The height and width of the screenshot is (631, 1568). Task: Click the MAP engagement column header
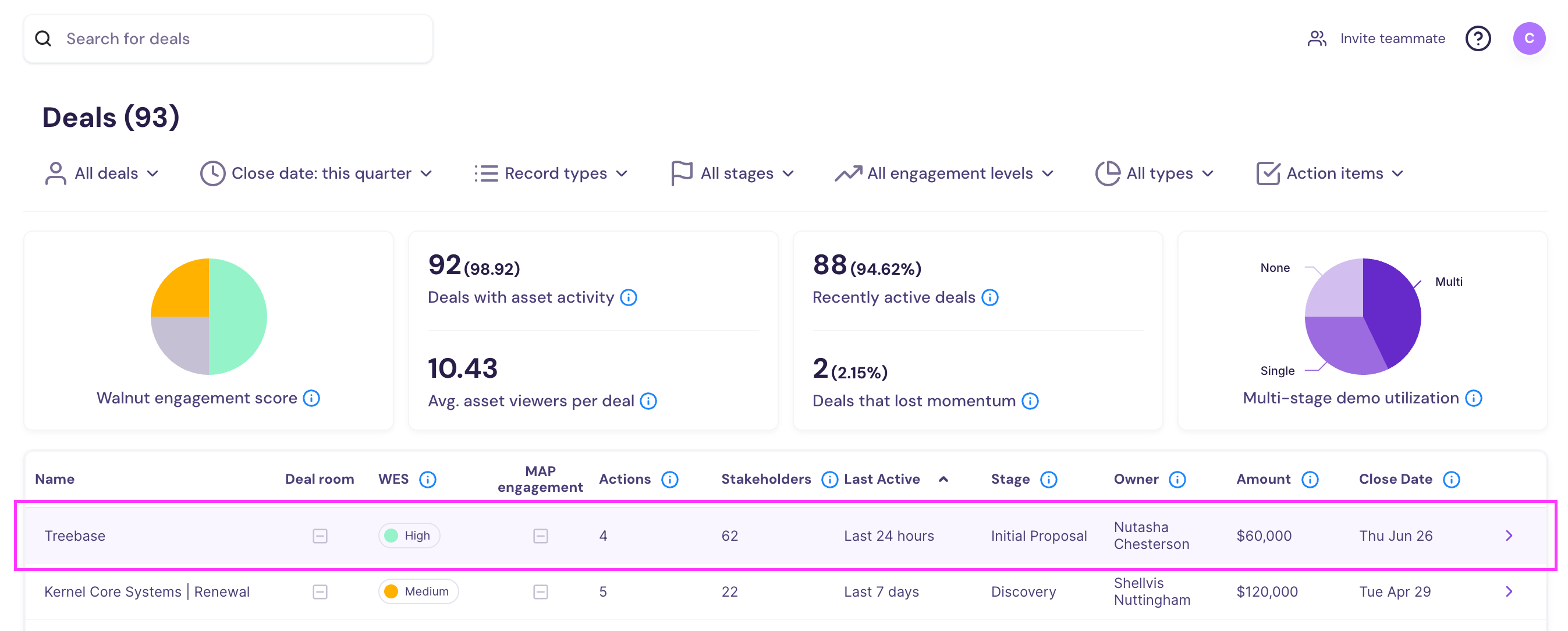click(x=540, y=480)
